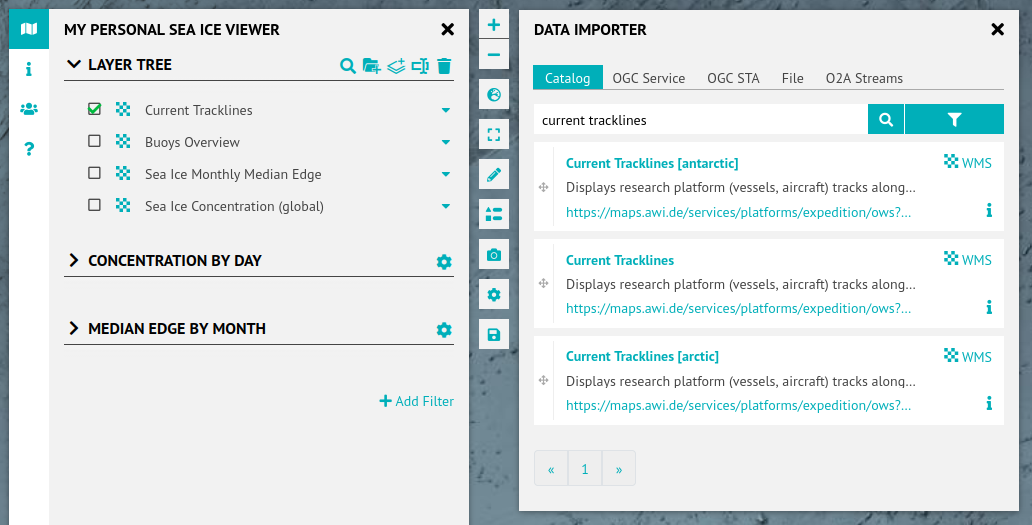Expand Median Edge By Month section
Viewport: 1032px width, 525px height.
74,328
